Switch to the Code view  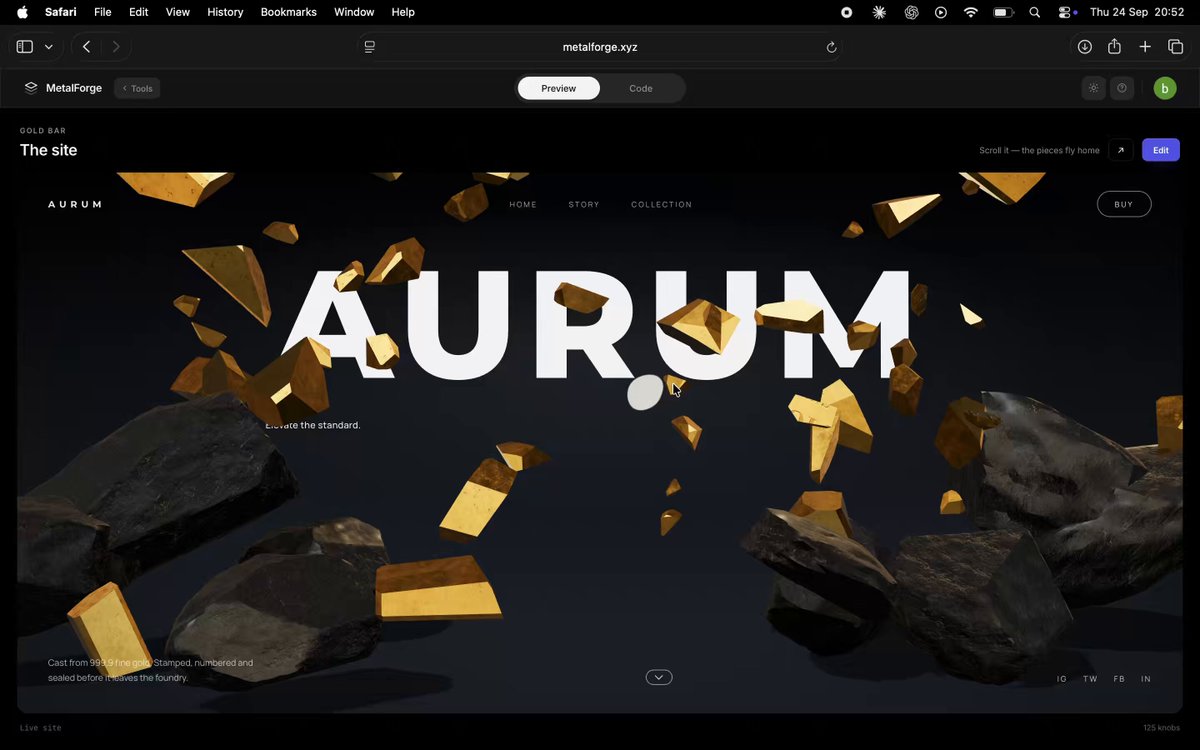click(x=641, y=88)
